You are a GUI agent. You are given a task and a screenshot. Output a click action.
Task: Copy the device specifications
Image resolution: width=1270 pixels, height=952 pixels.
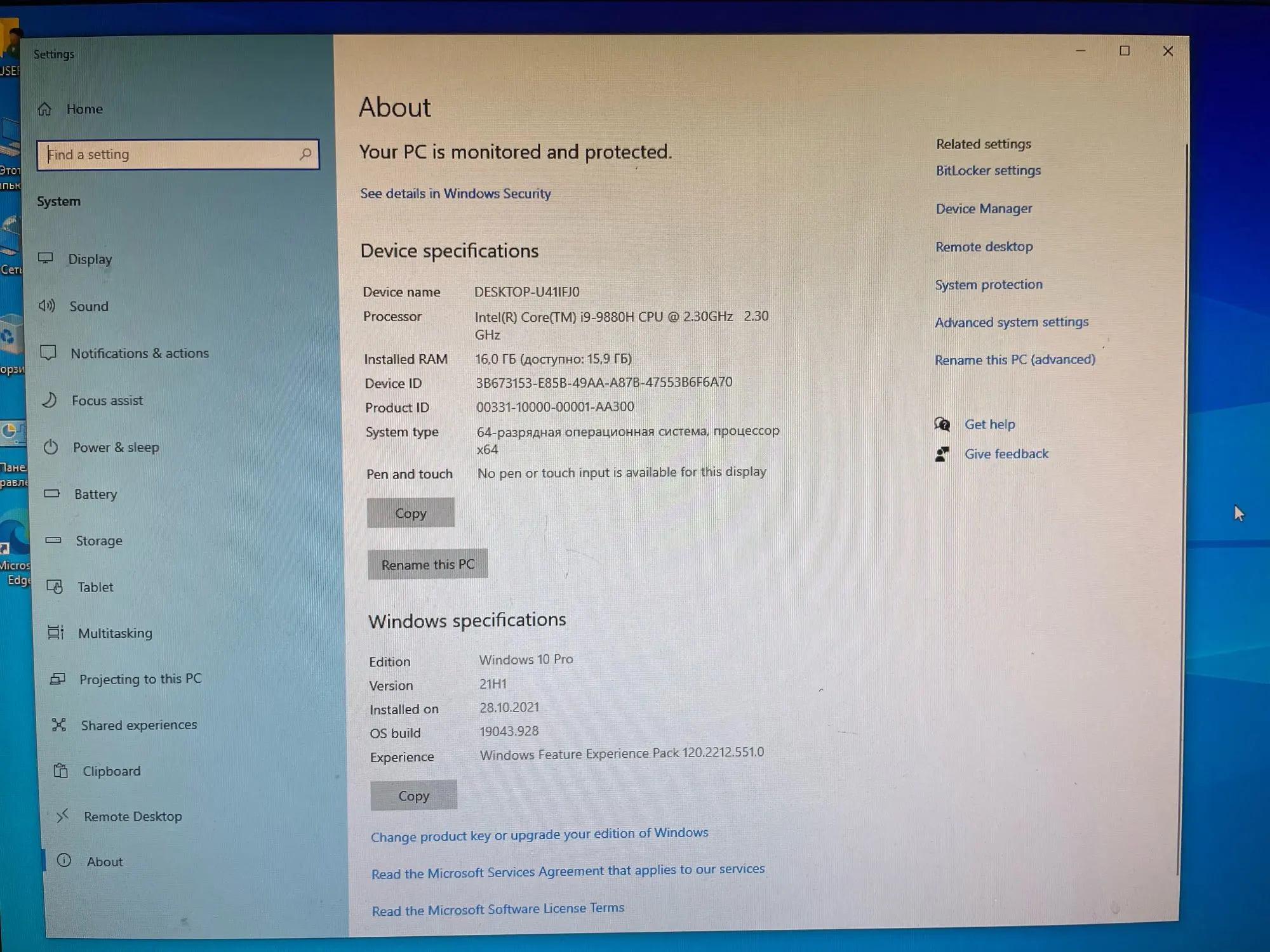point(410,513)
